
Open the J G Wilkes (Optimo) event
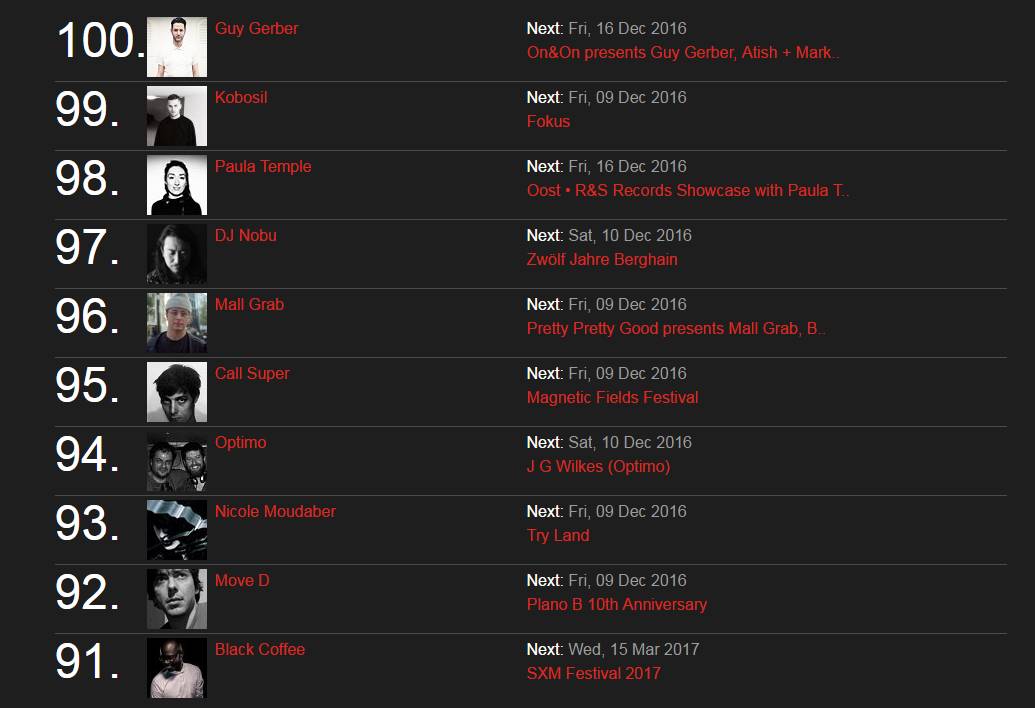pyautogui.click(x=598, y=466)
